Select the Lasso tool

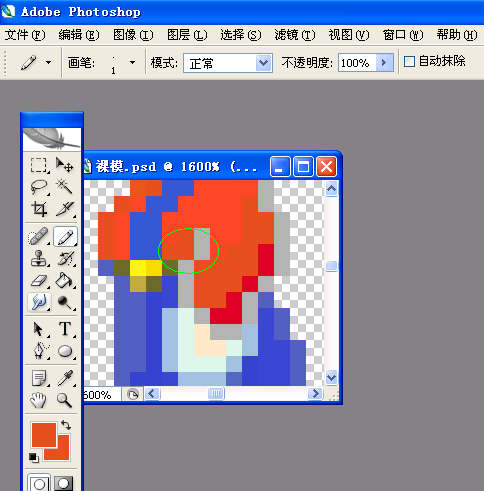coord(39,187)
